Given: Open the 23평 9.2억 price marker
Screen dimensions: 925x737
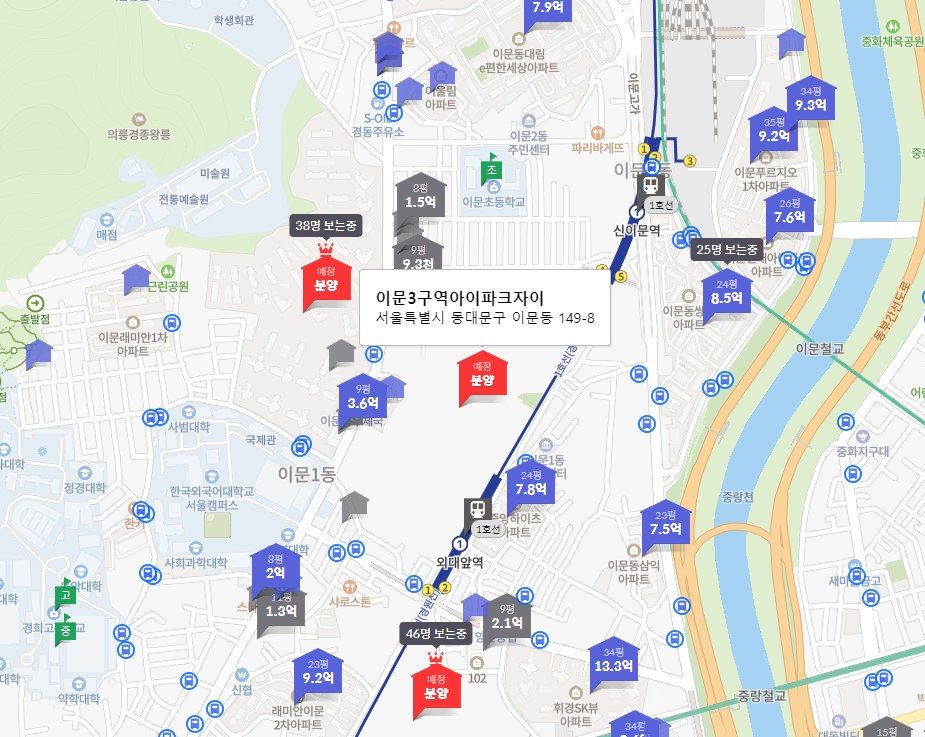Looking at the screenshot, I should [318, 672].
